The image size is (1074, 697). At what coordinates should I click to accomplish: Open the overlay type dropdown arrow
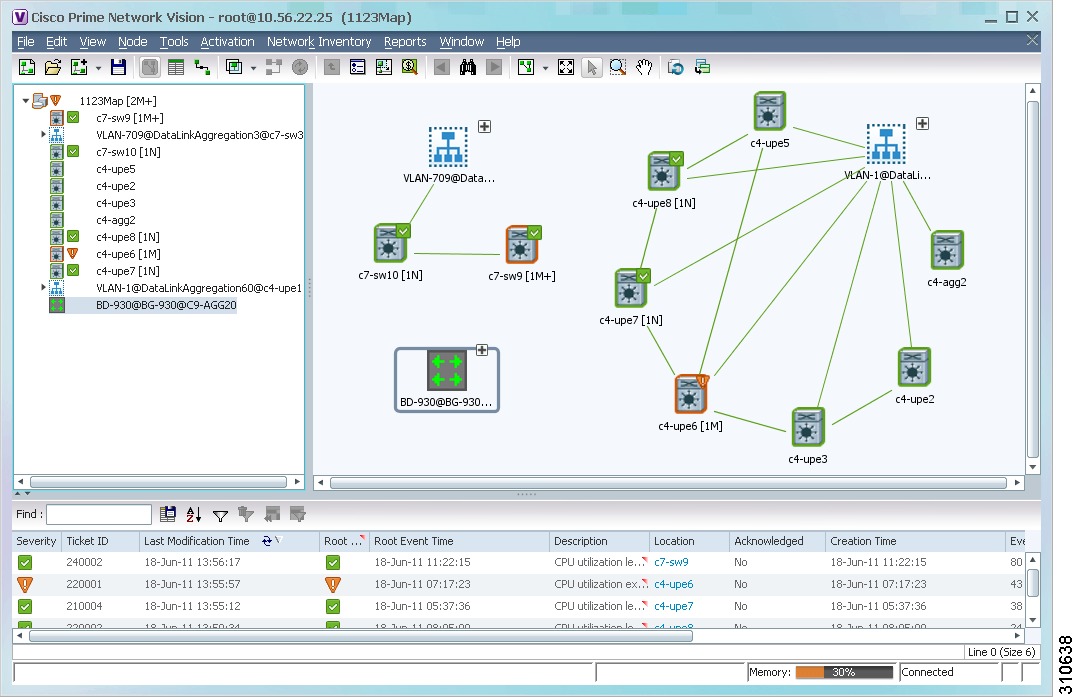pos(253,68)
